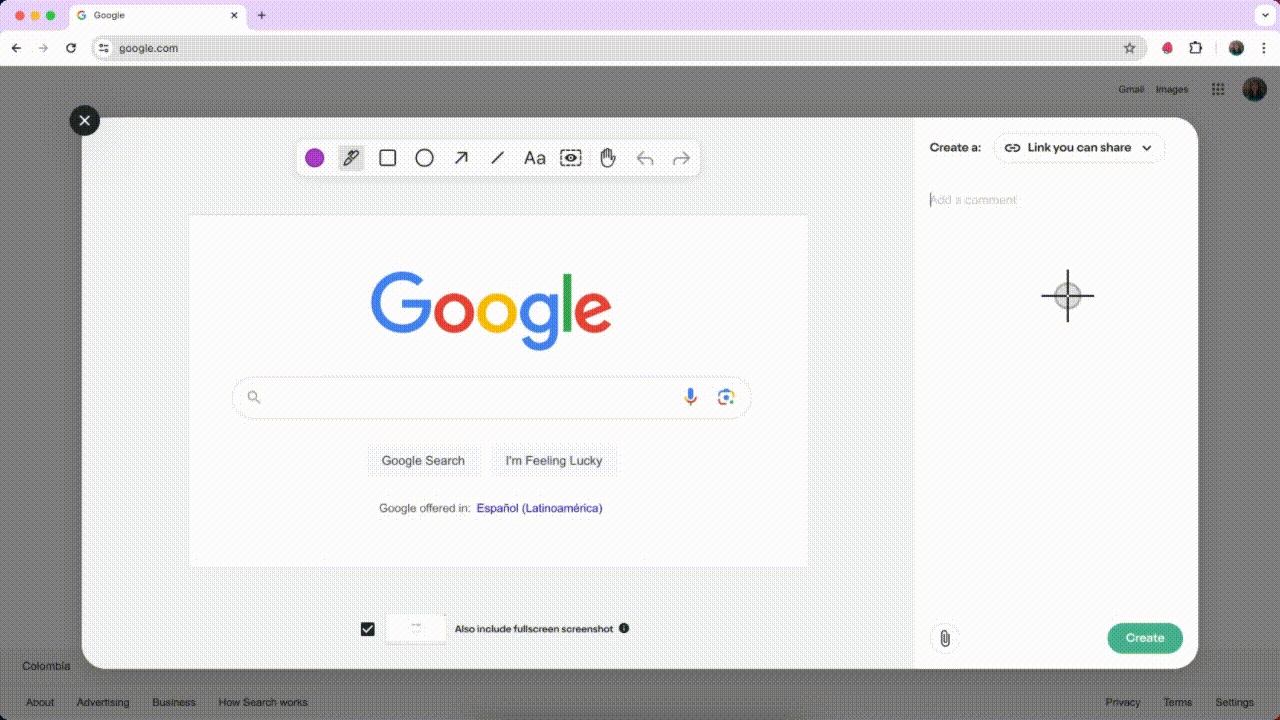1280x720 pixels.
Task: Close the screenshot editor with X button
Action: [85, 121]
